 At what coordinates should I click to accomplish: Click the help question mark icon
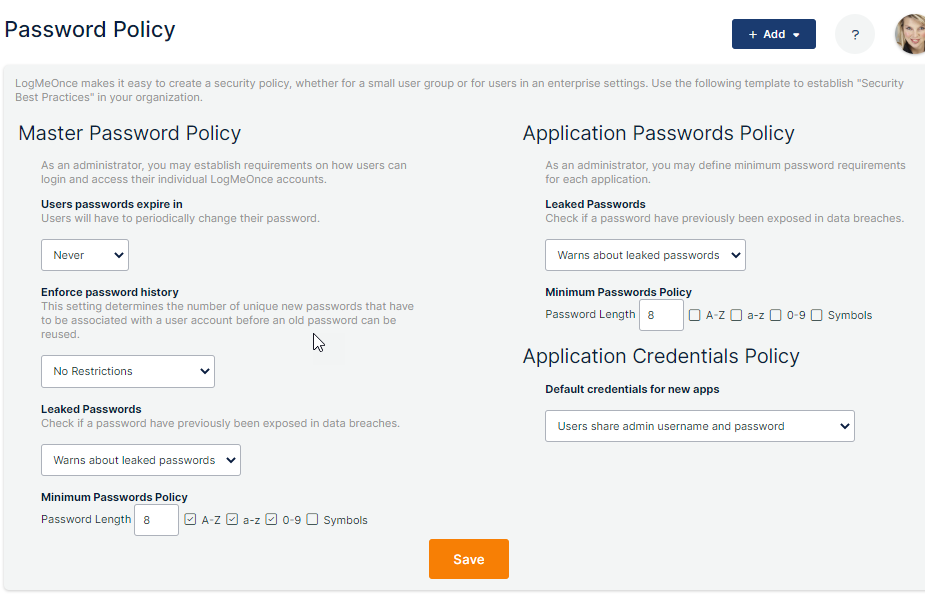(854, 34)
